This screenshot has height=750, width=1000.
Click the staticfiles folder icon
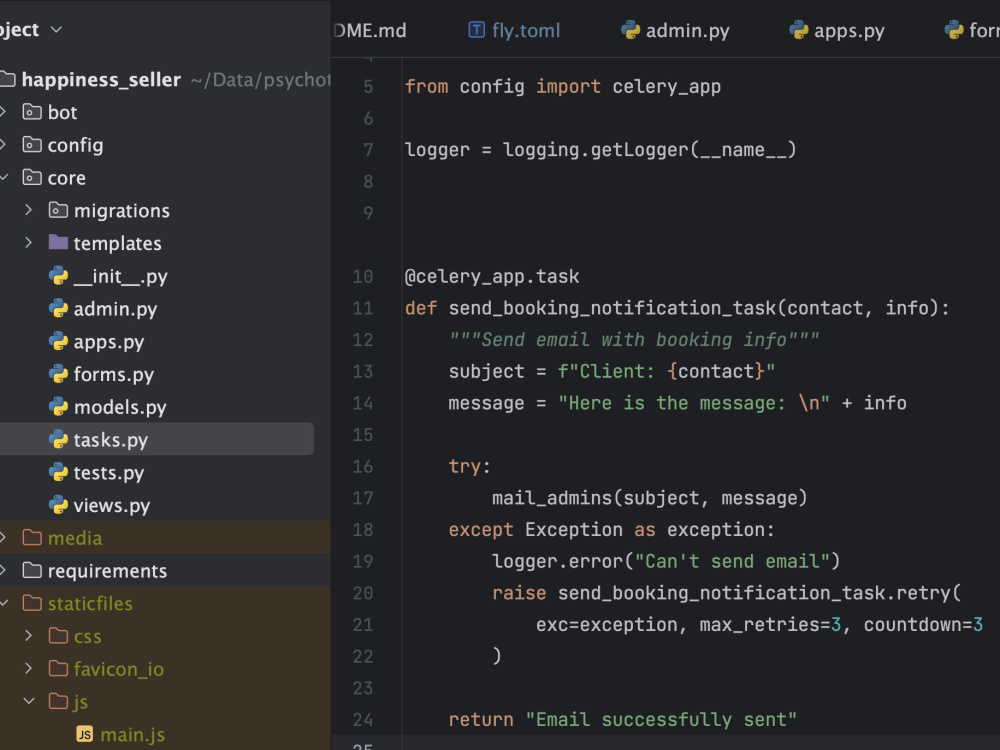(x=32, y=603)
